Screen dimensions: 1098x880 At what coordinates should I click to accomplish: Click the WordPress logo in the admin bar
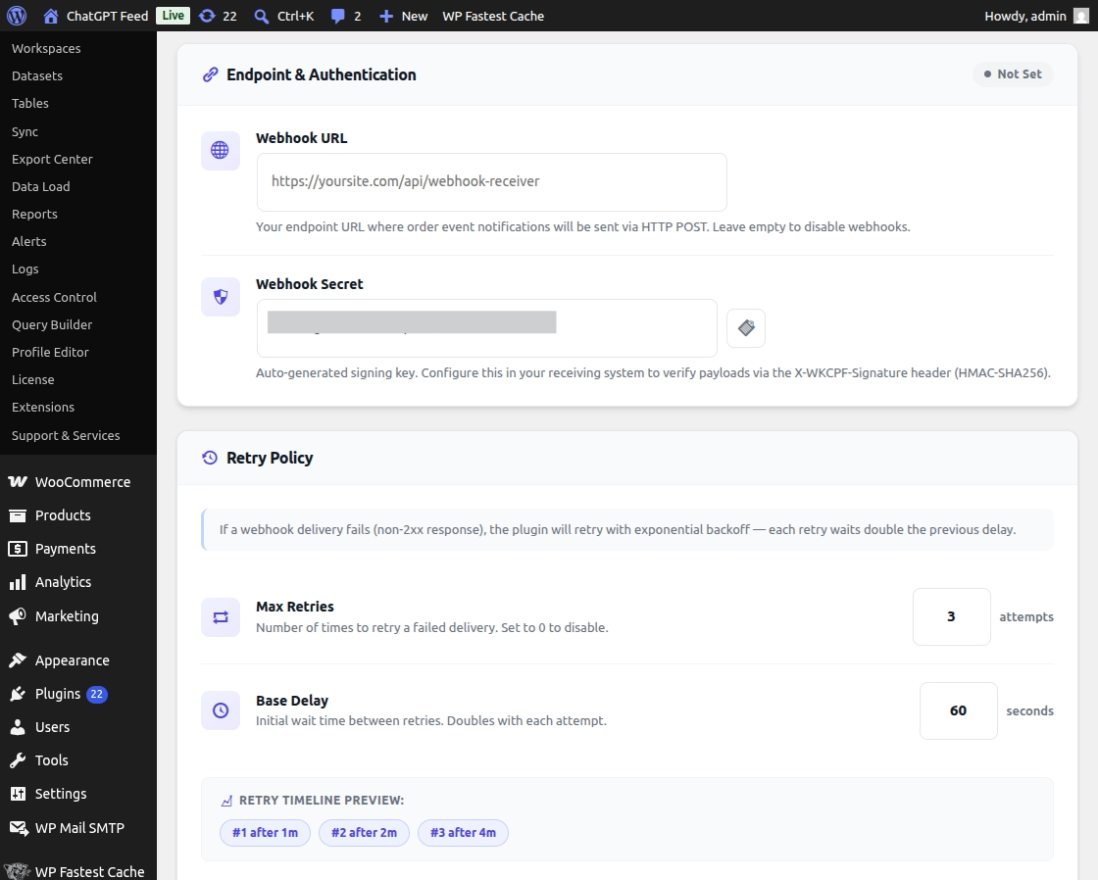click(14, 15)
